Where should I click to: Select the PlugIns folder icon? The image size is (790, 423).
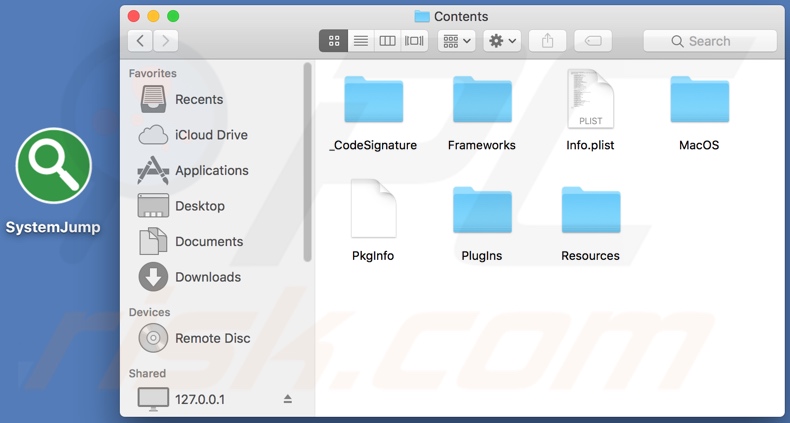coord(482,210)
